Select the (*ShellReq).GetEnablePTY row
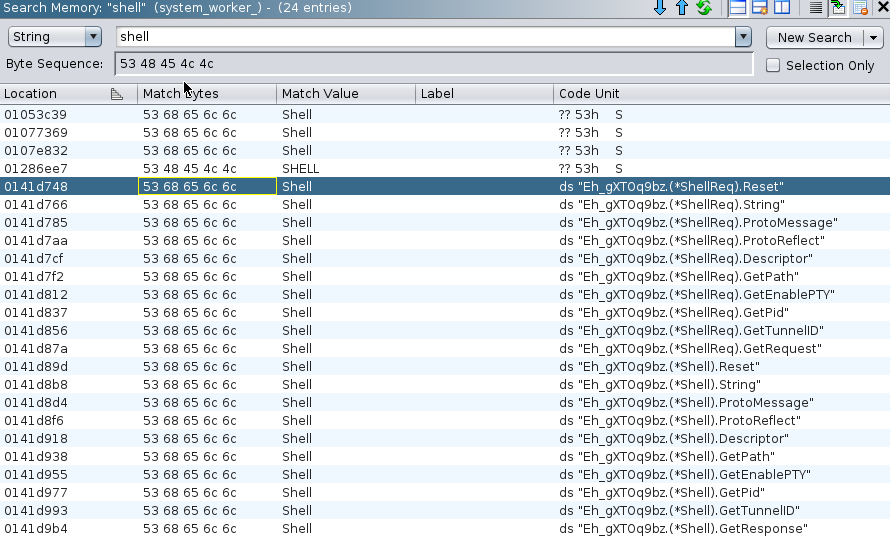 tap(445, 295)
